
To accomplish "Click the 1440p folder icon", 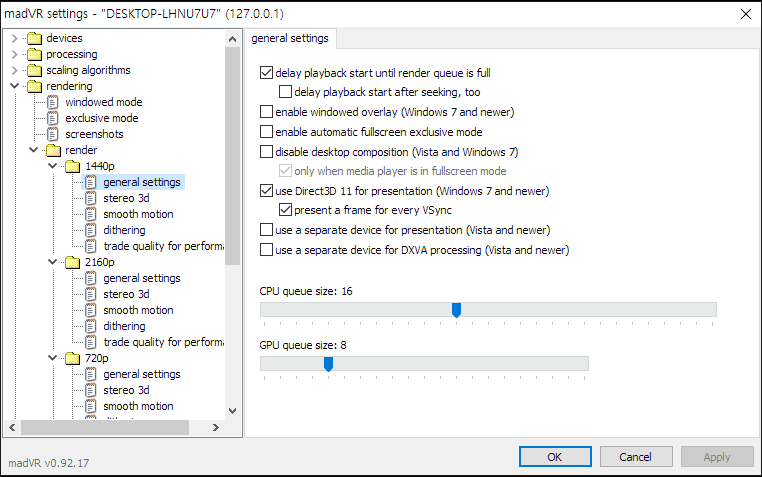I will coord(73,166).
